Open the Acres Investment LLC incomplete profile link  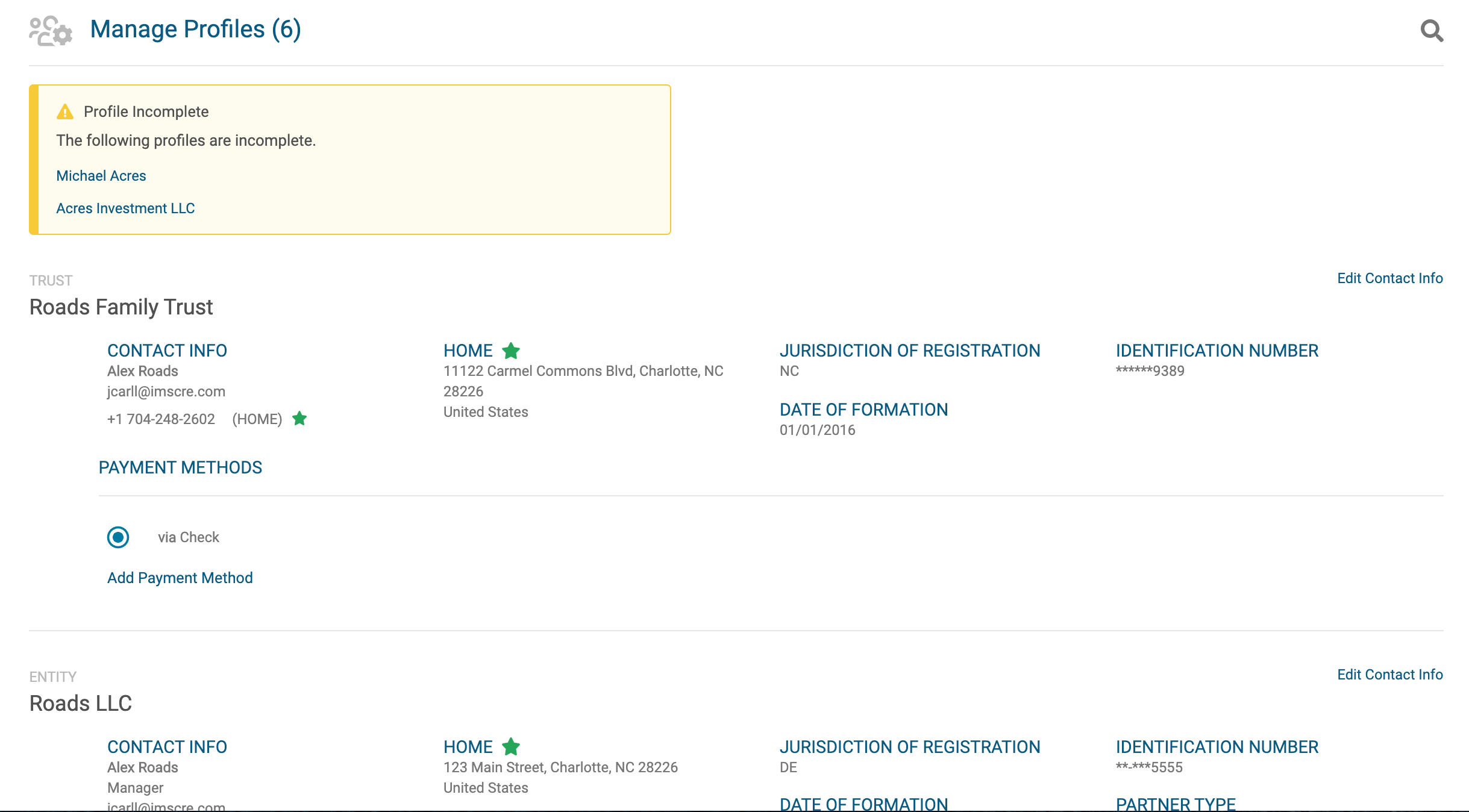coord(125,208)
